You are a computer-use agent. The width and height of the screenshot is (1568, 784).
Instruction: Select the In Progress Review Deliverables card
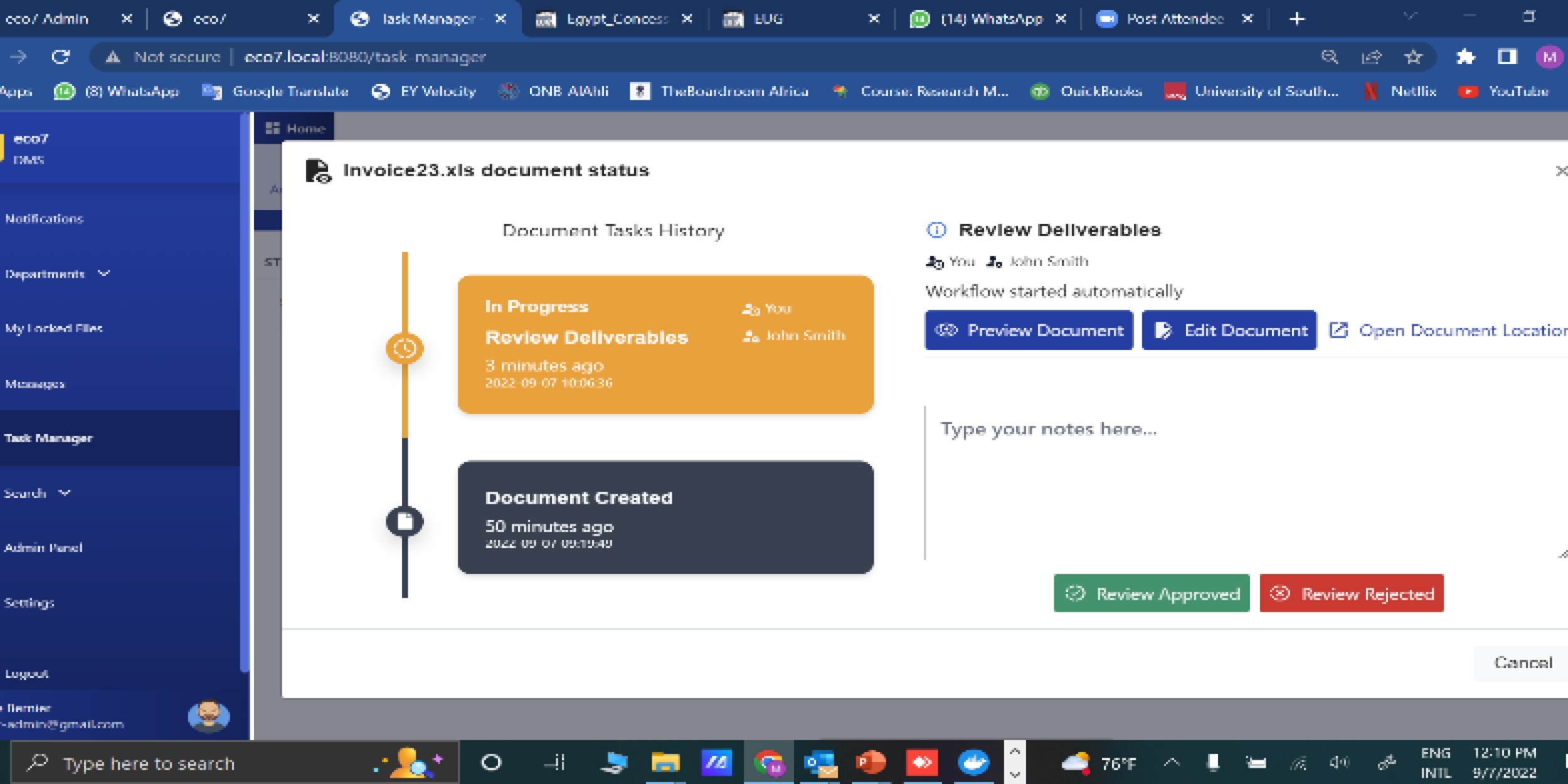click(665, 344)
